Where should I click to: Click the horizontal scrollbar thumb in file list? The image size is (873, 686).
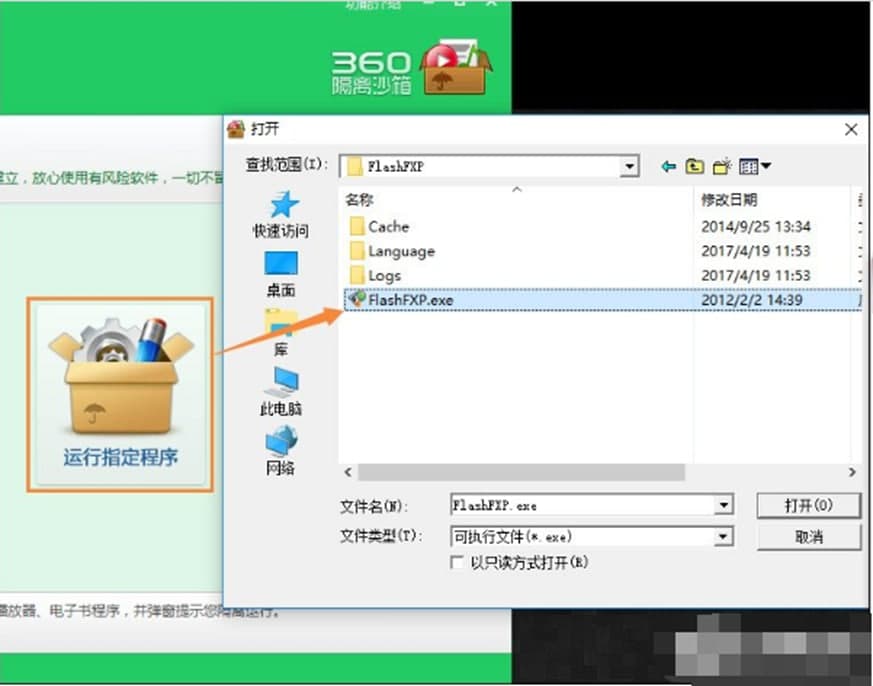coord(521,472)
